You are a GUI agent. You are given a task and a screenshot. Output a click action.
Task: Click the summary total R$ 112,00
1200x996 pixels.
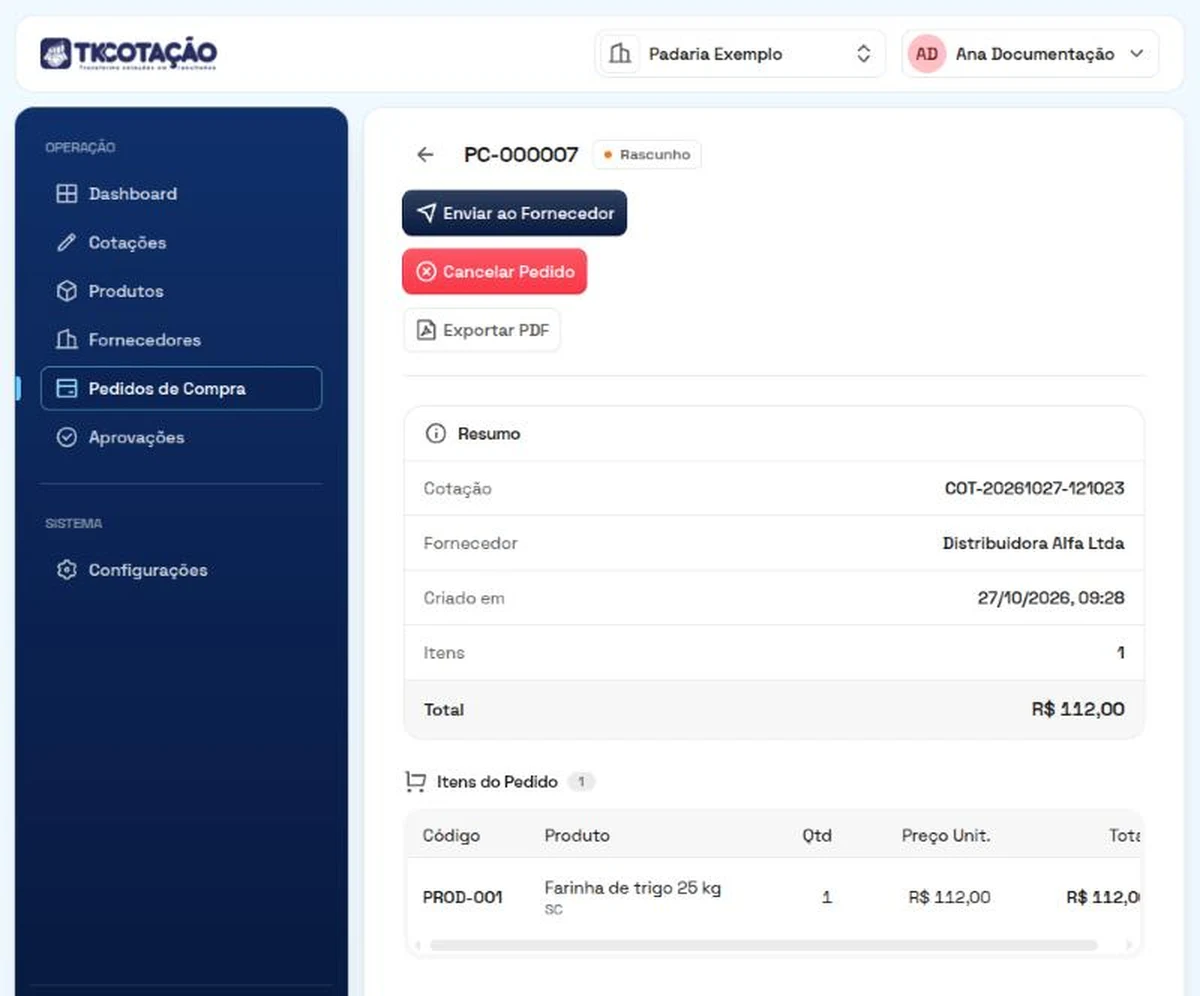click(1078, 710)
